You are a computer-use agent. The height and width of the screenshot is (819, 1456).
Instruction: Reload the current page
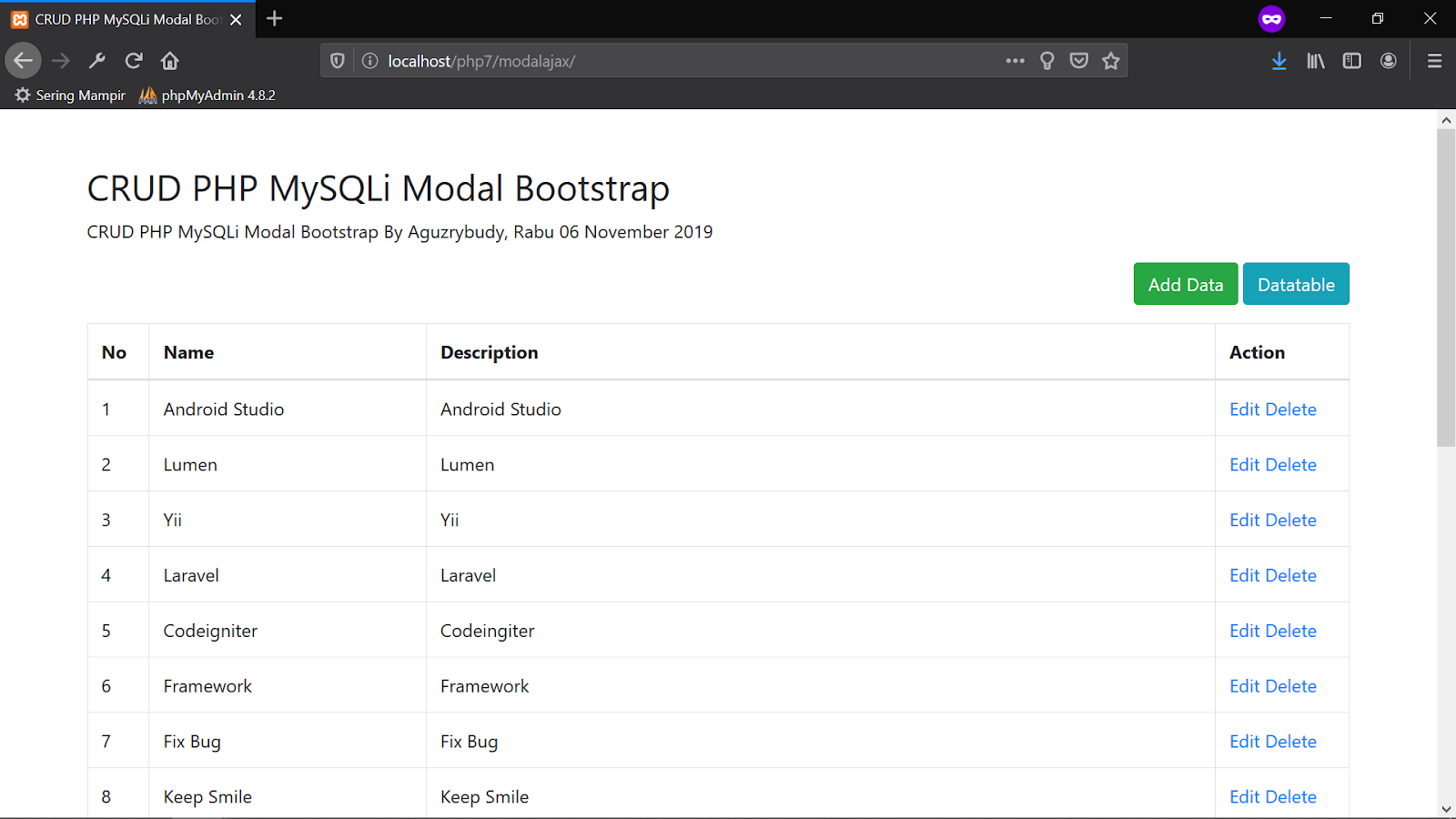(x=134, y=61)
